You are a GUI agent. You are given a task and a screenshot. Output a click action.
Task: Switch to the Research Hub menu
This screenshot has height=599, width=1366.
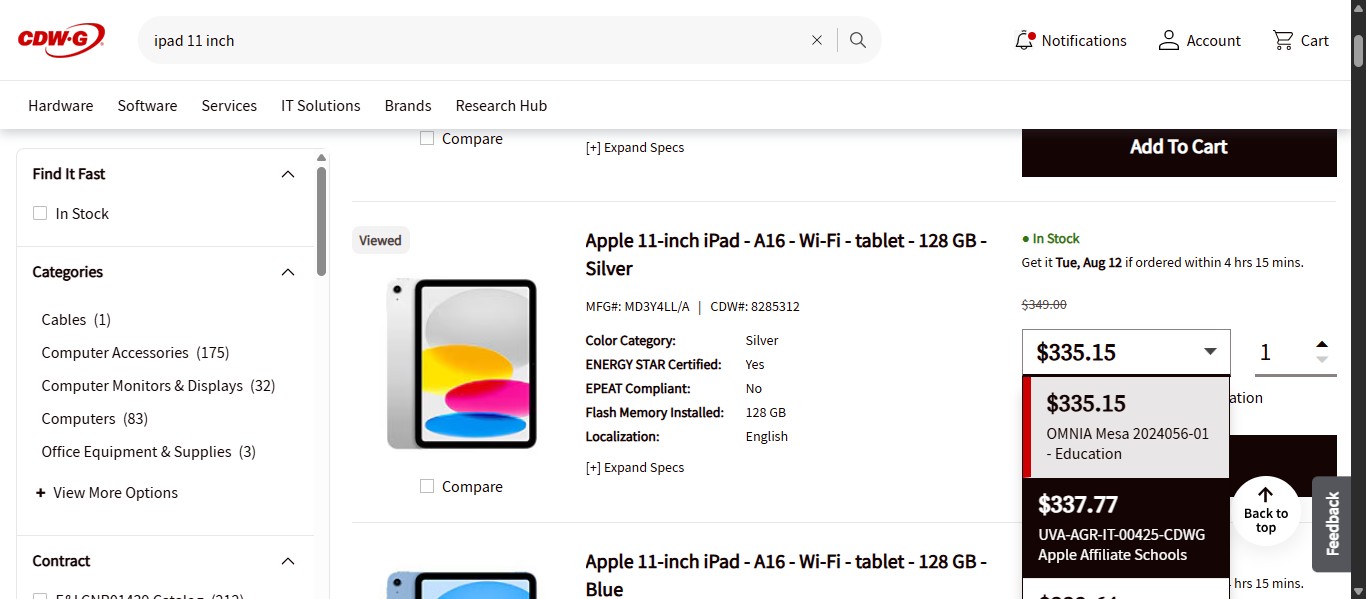pyautogui.click(x=501, y=105)
